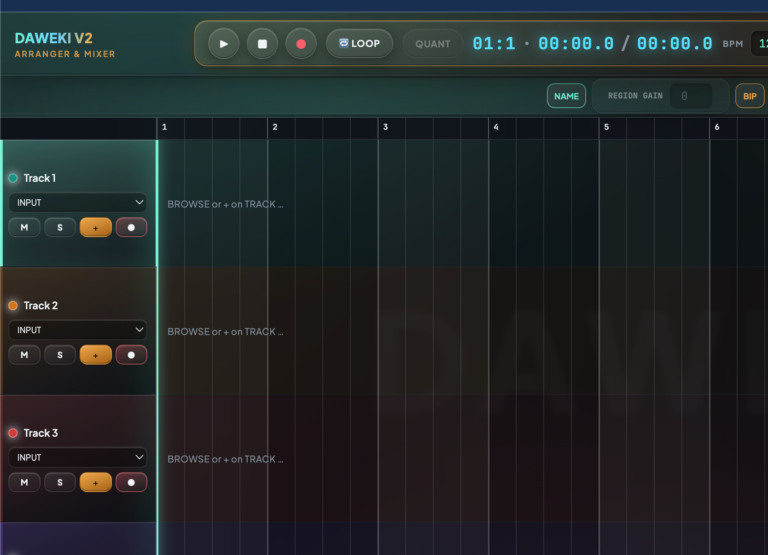768x555 pixels.
Task: Click Track 3 'BROWSE or + on TRACK' hint
Action: point(225,459)
